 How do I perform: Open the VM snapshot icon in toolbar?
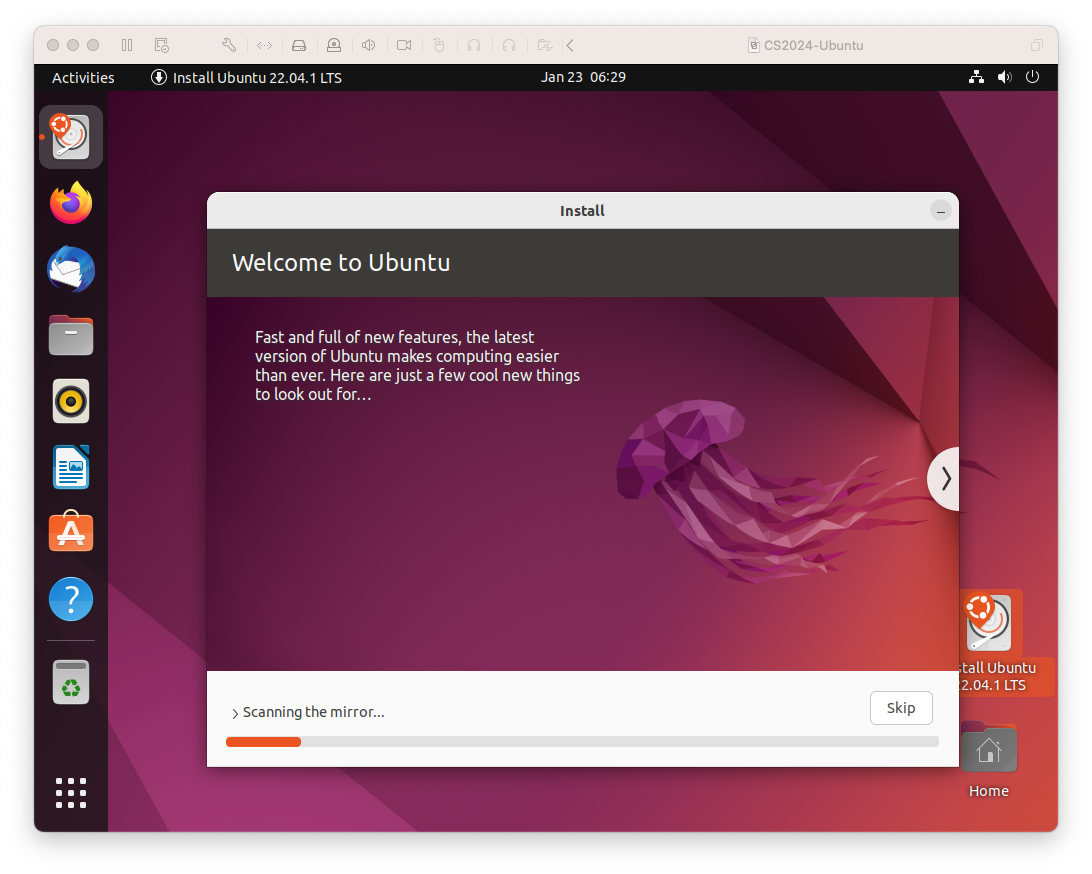(161, 45)
